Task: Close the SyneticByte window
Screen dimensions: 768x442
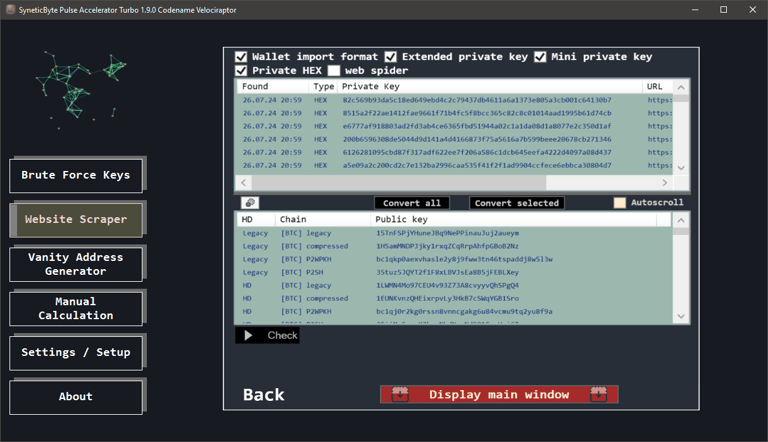Action: point(753,10)
